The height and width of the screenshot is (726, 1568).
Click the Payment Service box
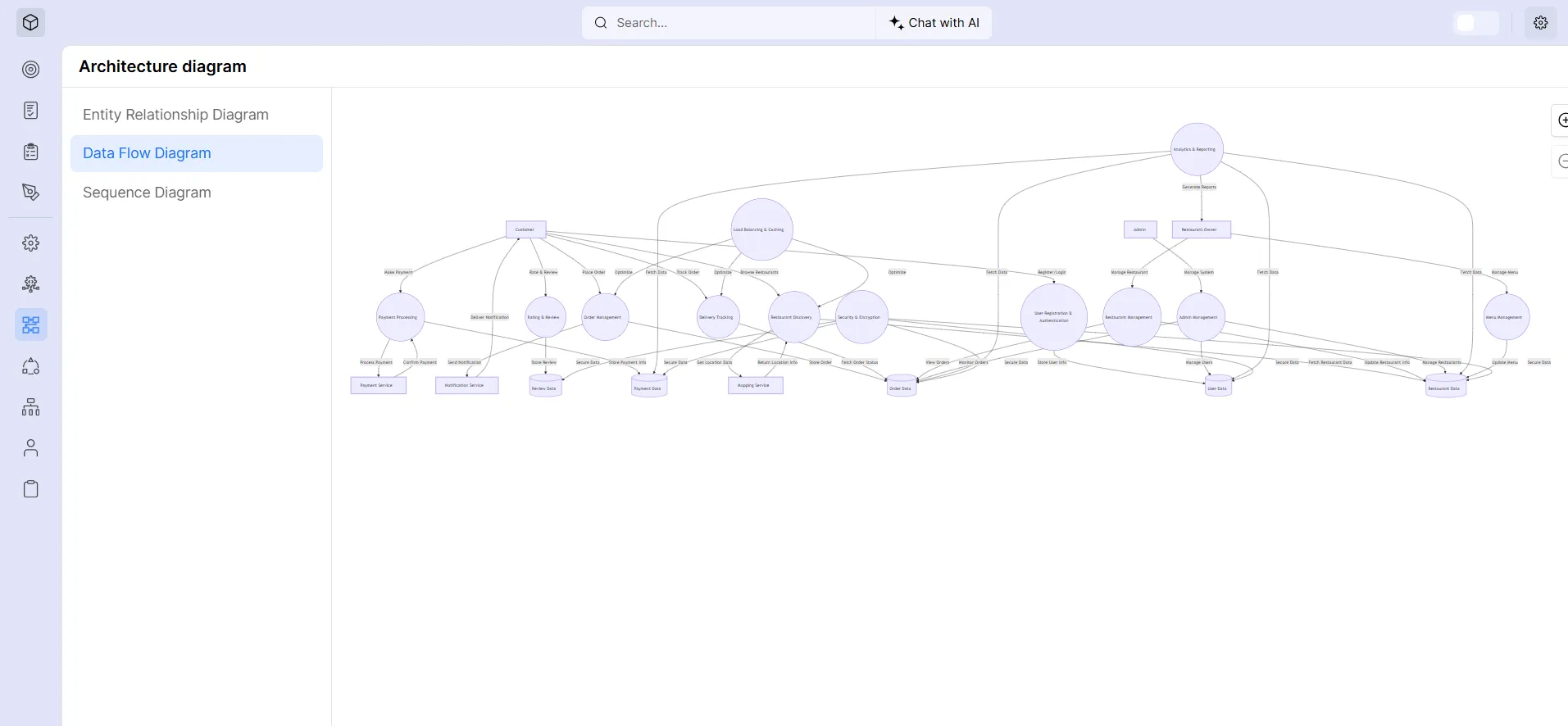(x=378, y=385)
